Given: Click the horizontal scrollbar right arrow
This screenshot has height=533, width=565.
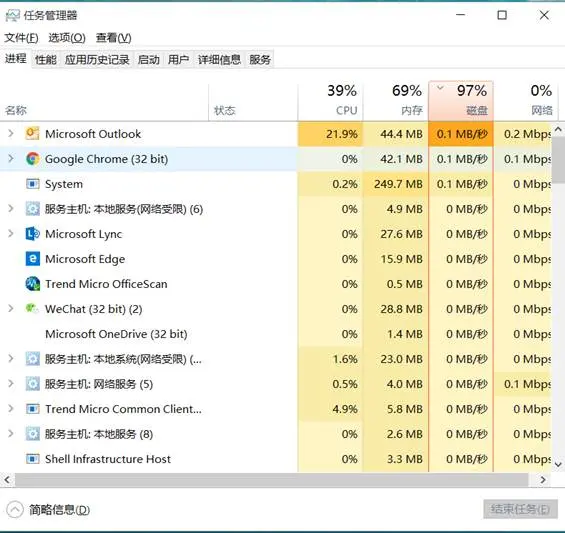Looking at the screenshot, I should click(543, 480).
